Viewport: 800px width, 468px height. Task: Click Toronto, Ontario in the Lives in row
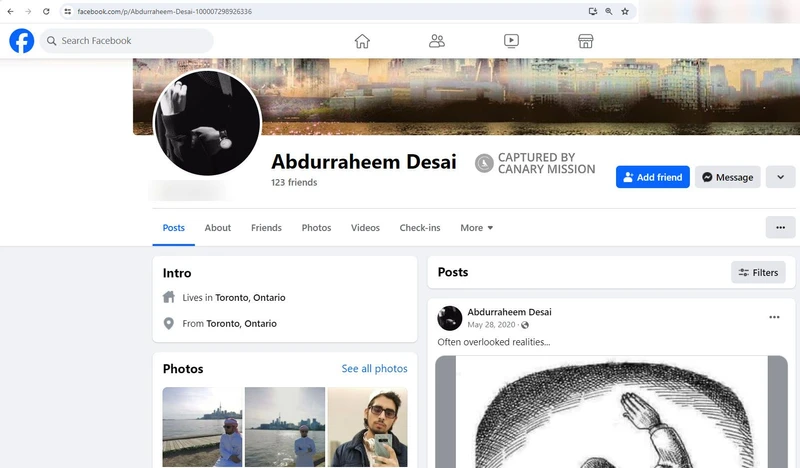point(250,298)
